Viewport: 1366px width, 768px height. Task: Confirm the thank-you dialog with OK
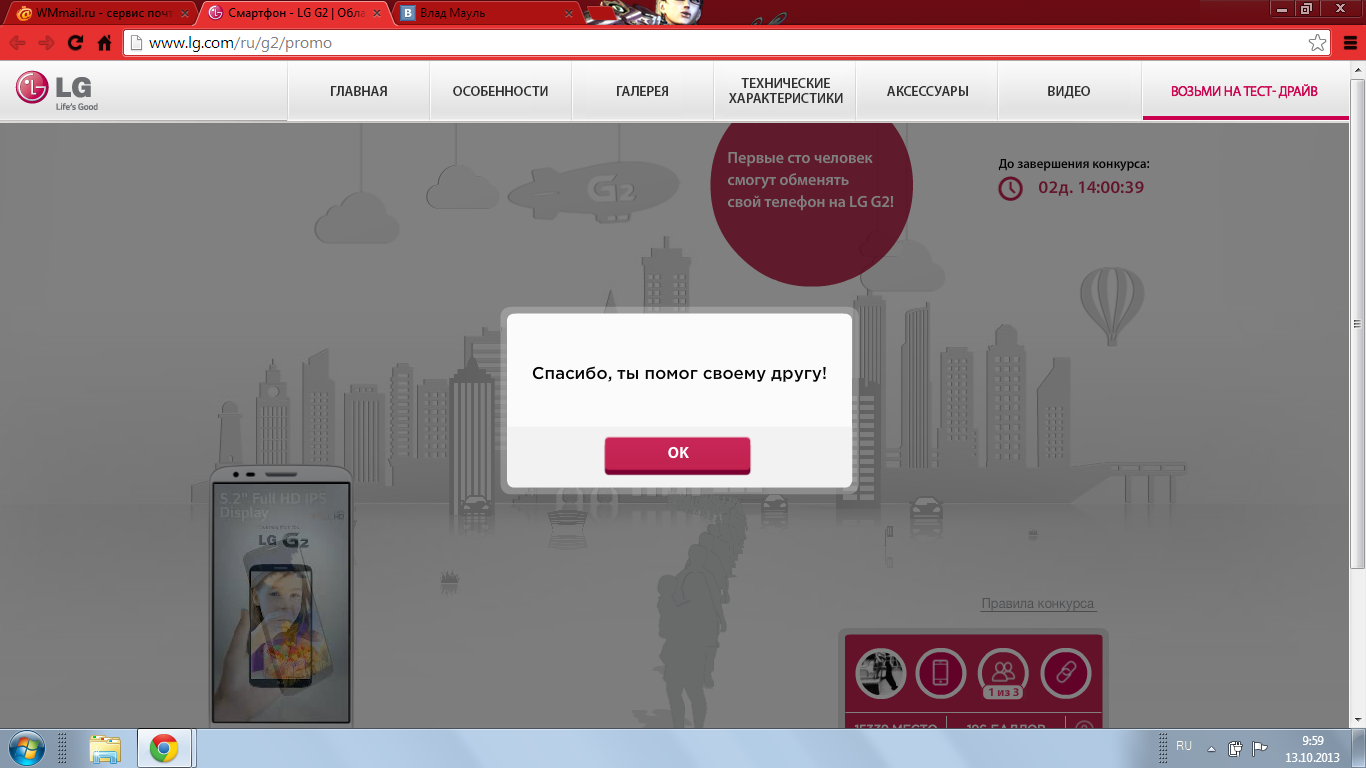point(677,454)
